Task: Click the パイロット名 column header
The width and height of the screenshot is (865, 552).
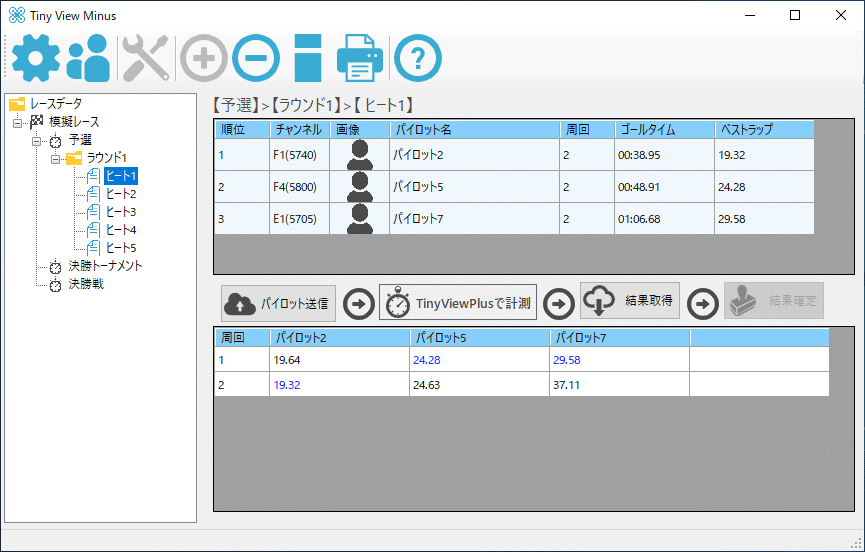Action: click(x=474, y=130)
